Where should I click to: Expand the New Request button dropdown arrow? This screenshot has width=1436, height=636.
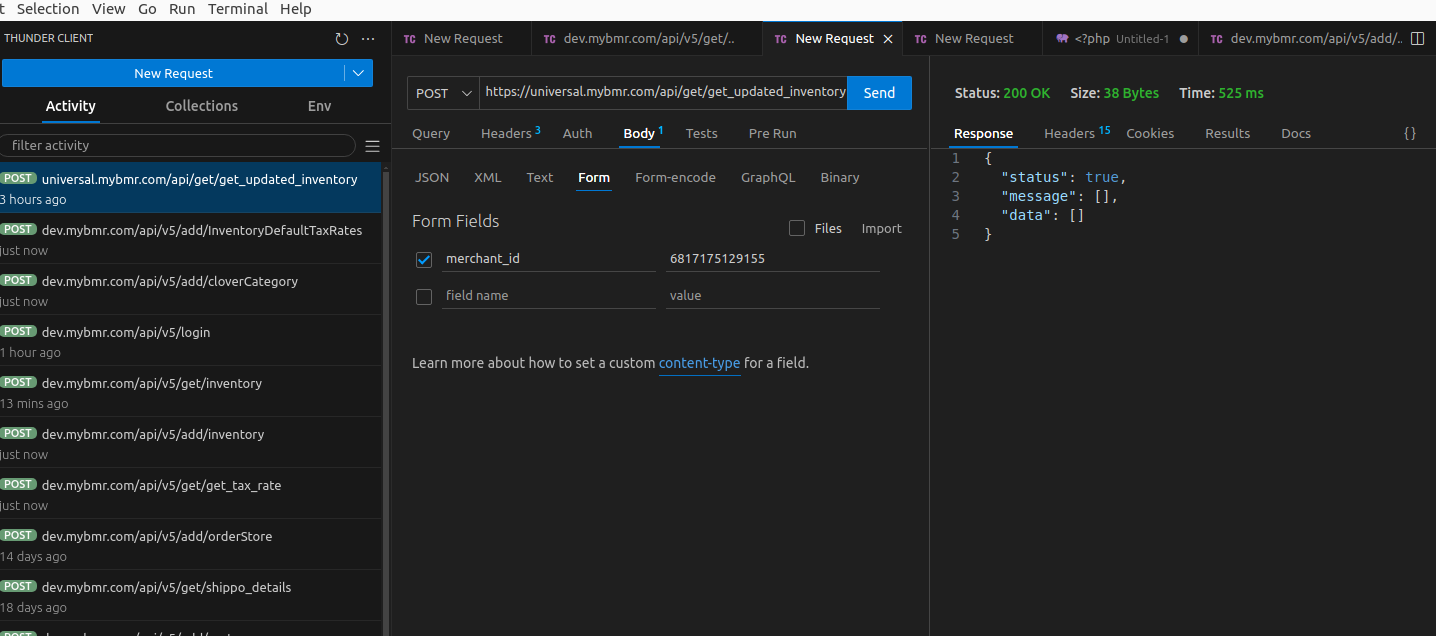click(358, 74)
